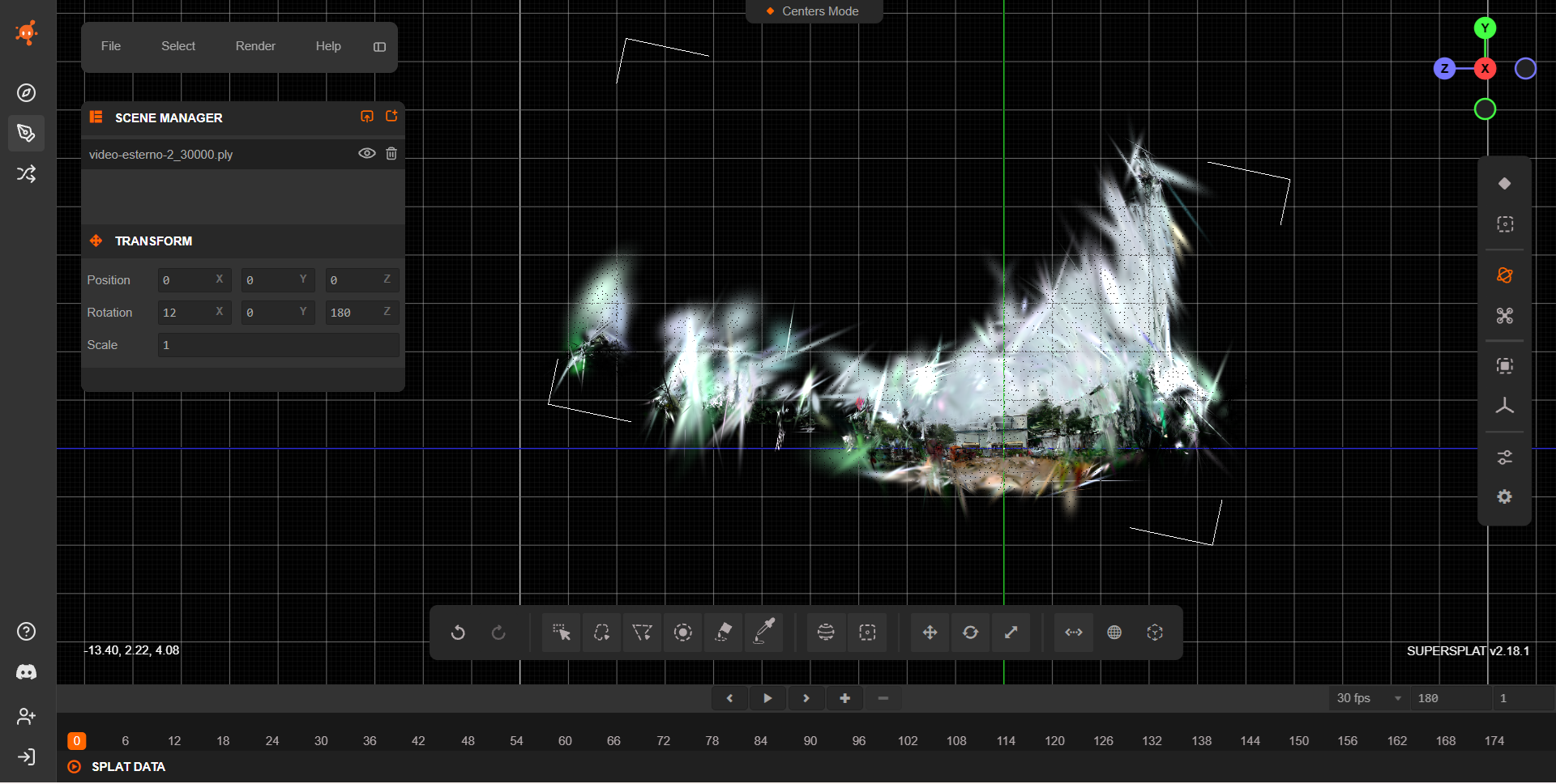Screen dimensions: 1556x784
Task: Open the Render menu
Action: tap(255, 46)
